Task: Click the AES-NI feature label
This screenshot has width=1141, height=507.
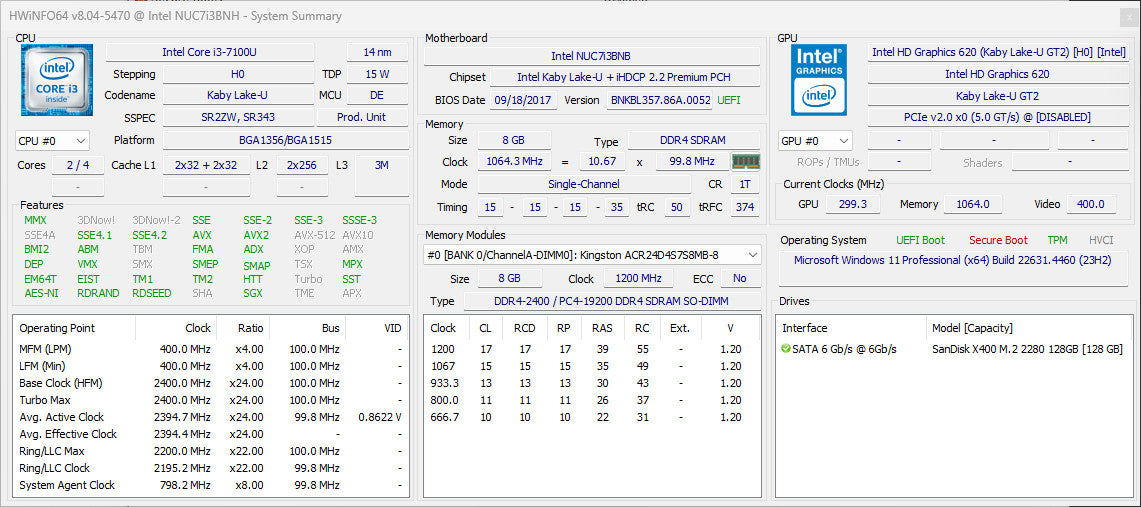Action: point(41,293)
